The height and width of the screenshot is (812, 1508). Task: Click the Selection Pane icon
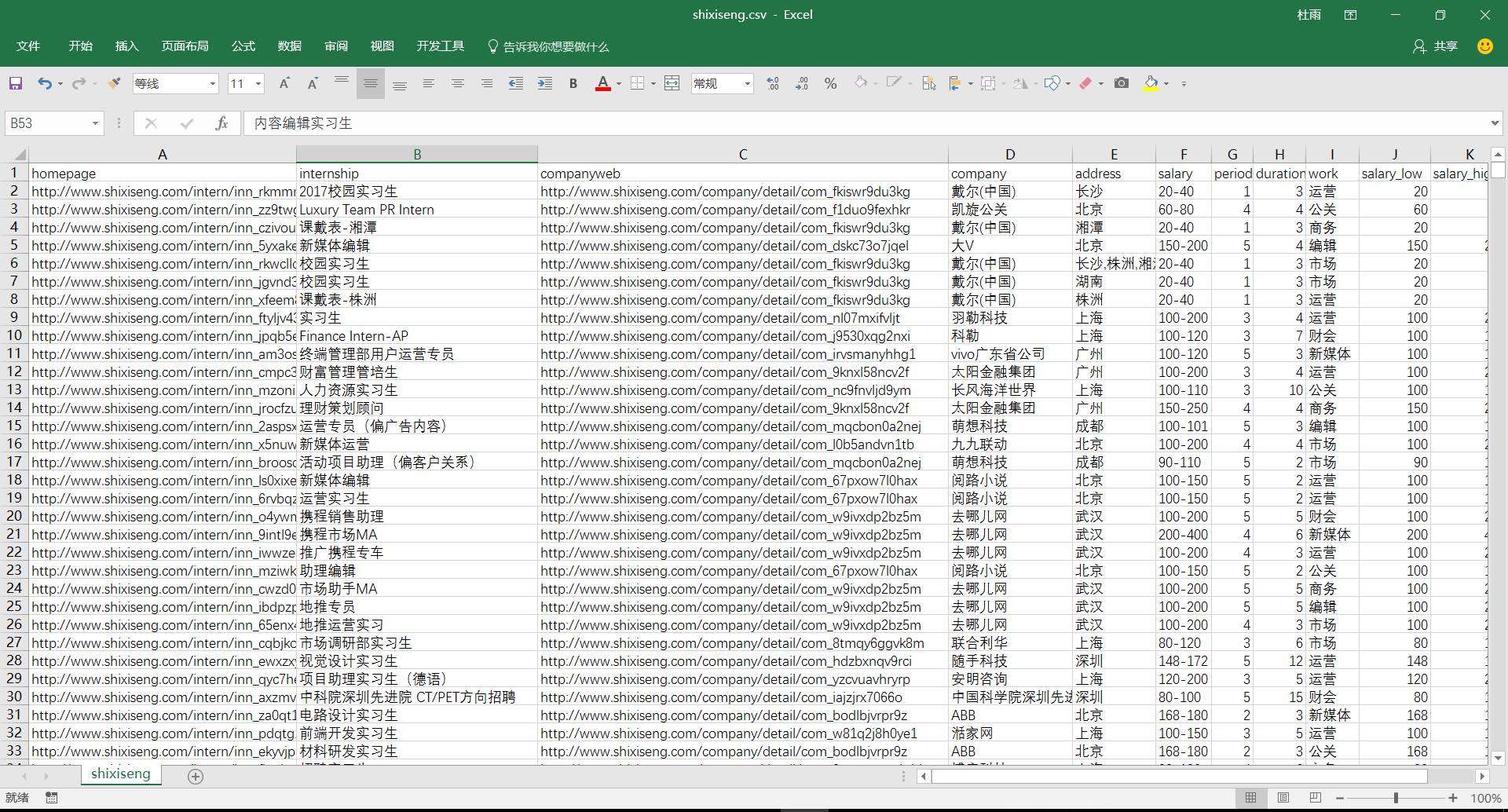(x=929, y=83)
